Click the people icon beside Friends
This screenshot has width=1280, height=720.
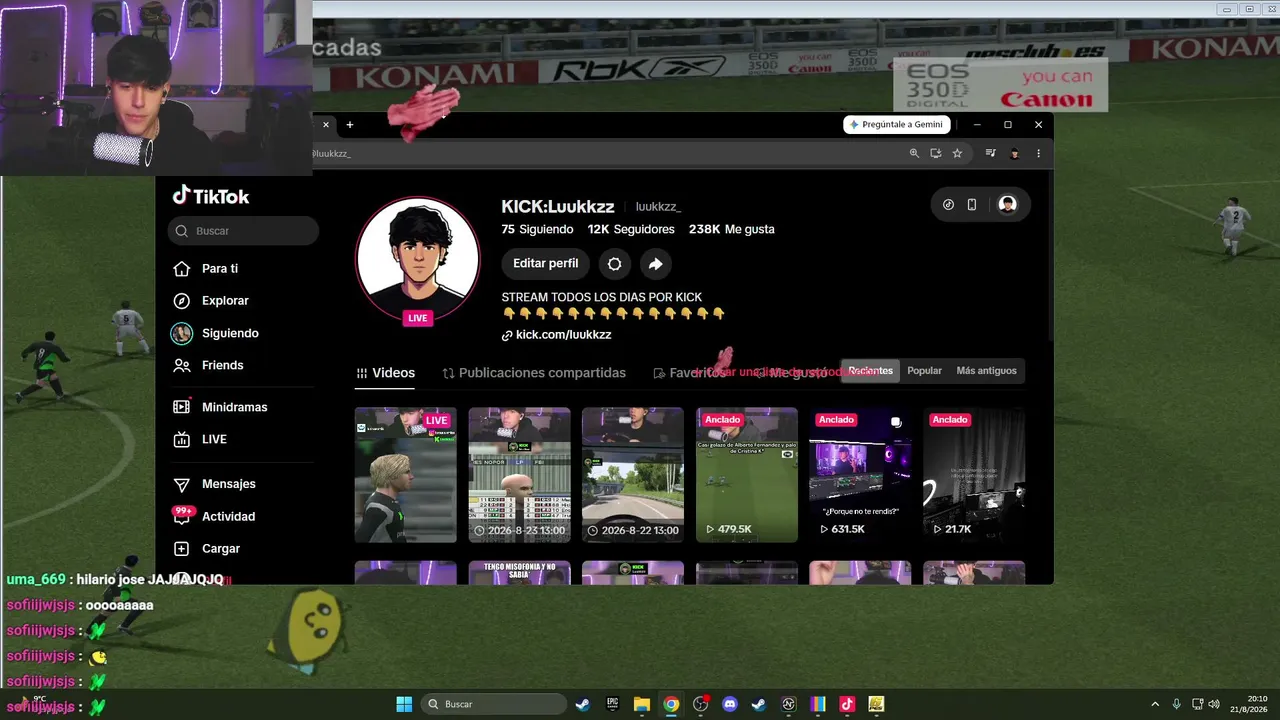[x=181, y=365]
